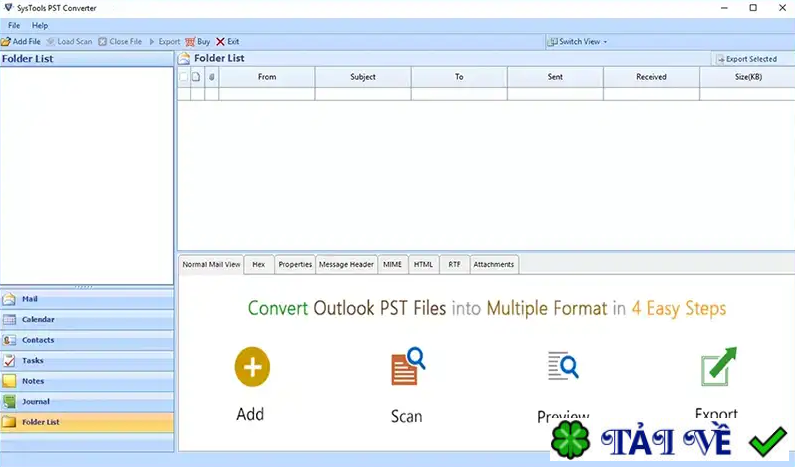Click the Export toolbar button
795x467 pixels.
tap(164, 42)
